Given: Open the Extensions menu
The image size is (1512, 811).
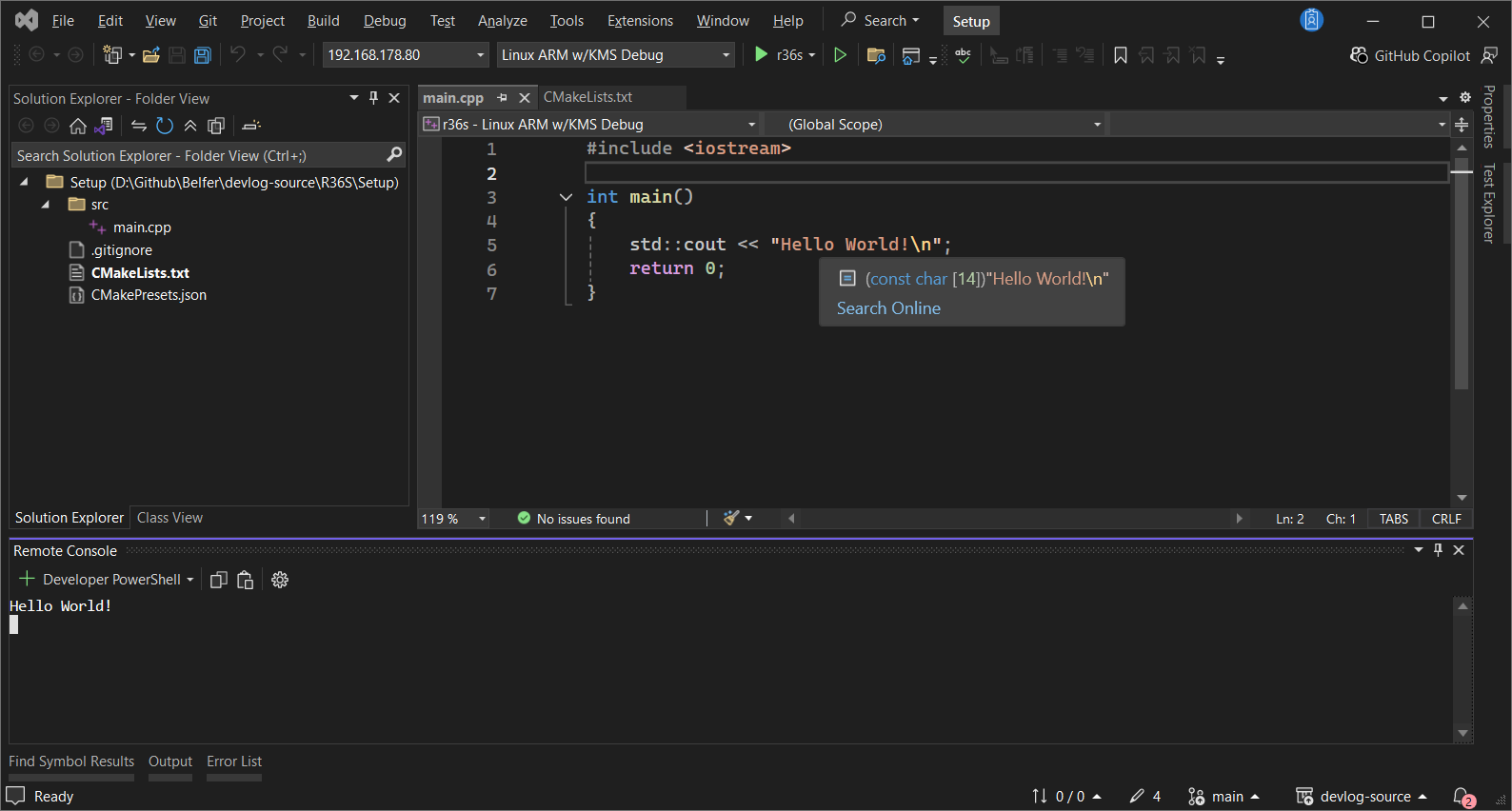Looking at the screenshot, I should click(x=640, y=20).
